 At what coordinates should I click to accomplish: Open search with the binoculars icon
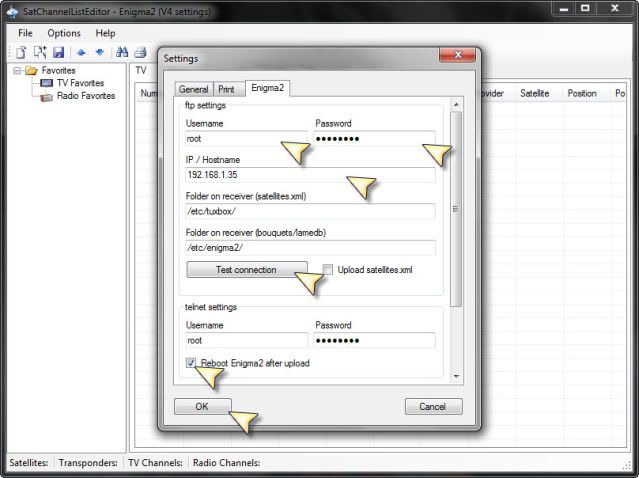coord(122,52)
